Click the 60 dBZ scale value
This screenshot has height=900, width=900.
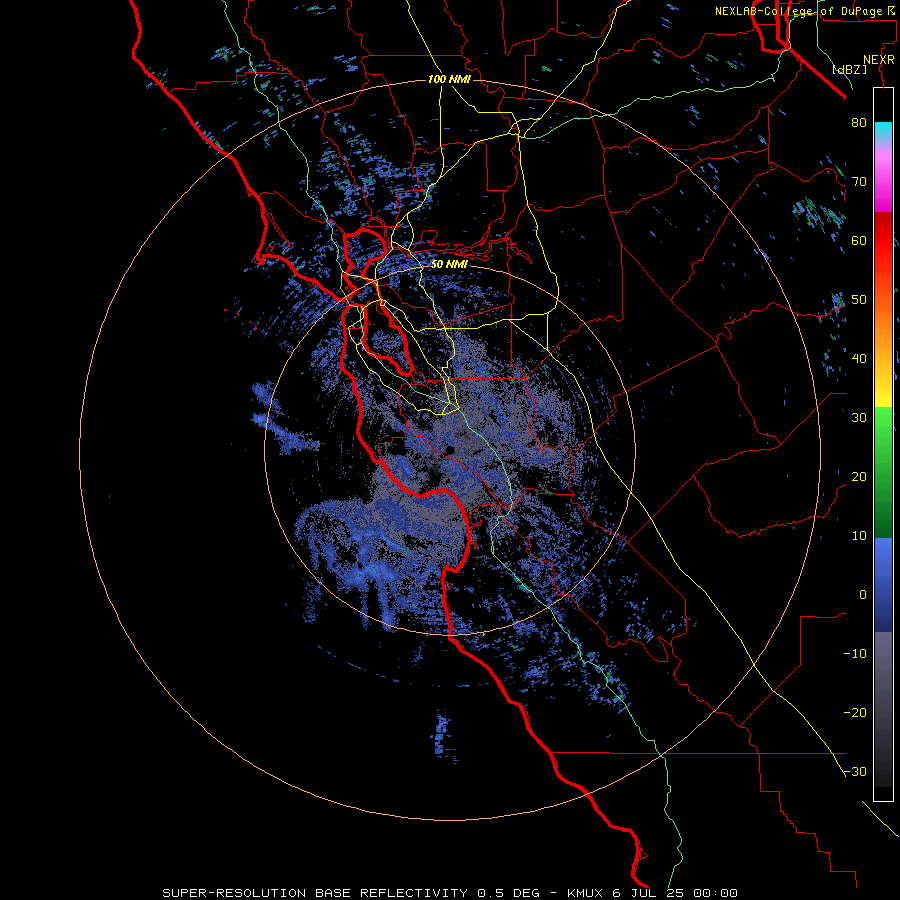[859, 240]
